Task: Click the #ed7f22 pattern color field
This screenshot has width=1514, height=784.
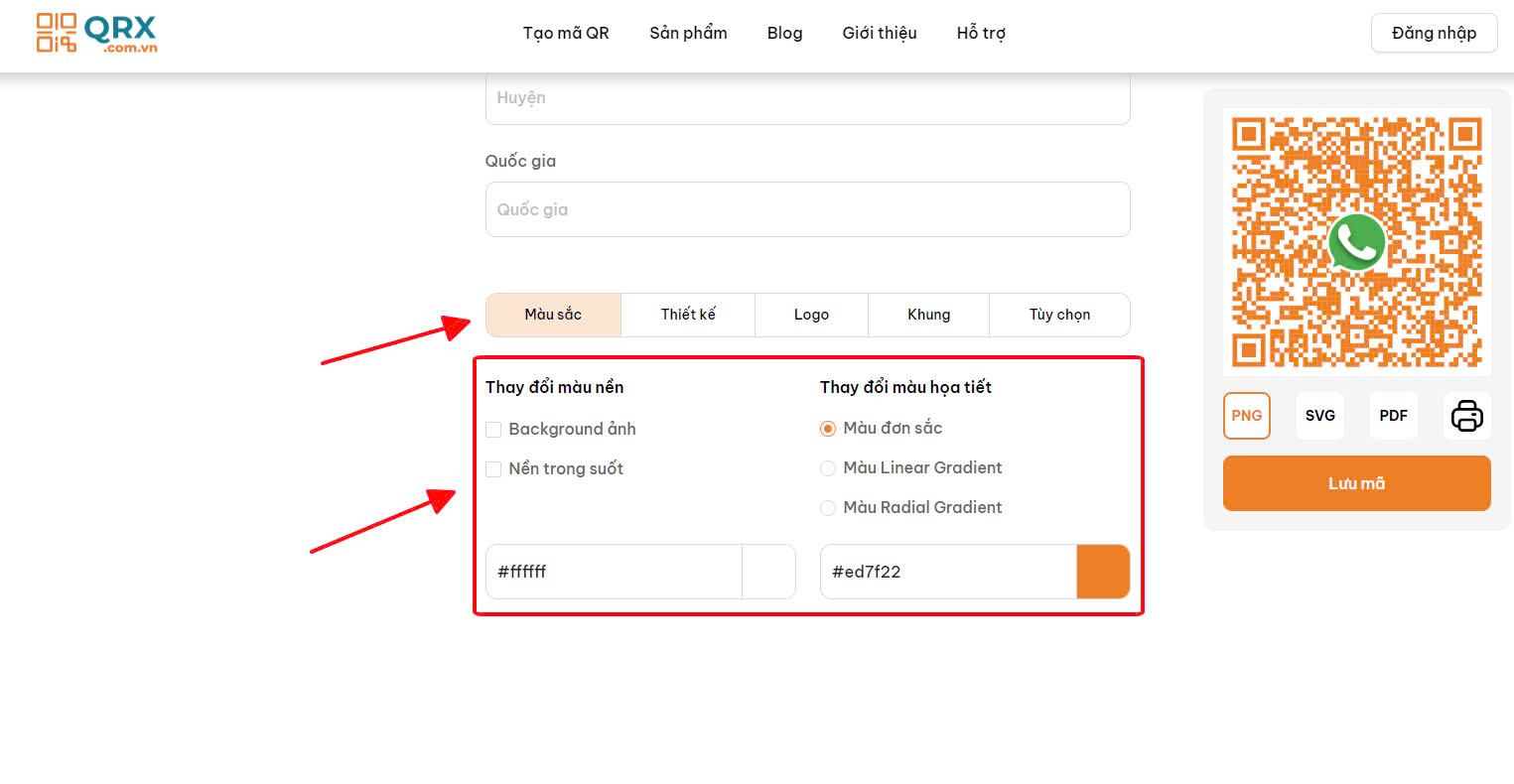Action: [x=948, y=572]
